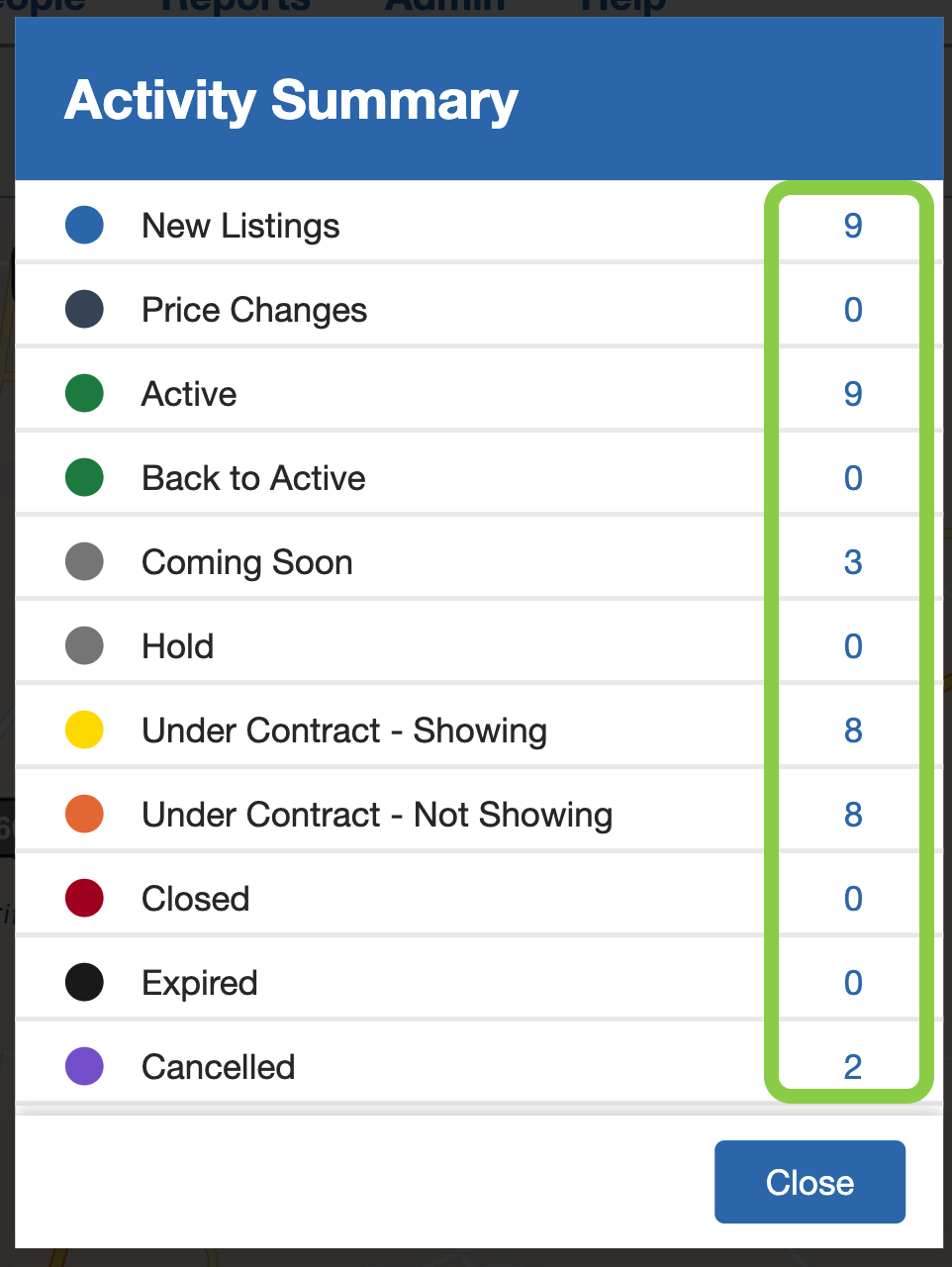Close the Activity Summary dialog
The image size is (952, 1267).
click(809, 1182)
